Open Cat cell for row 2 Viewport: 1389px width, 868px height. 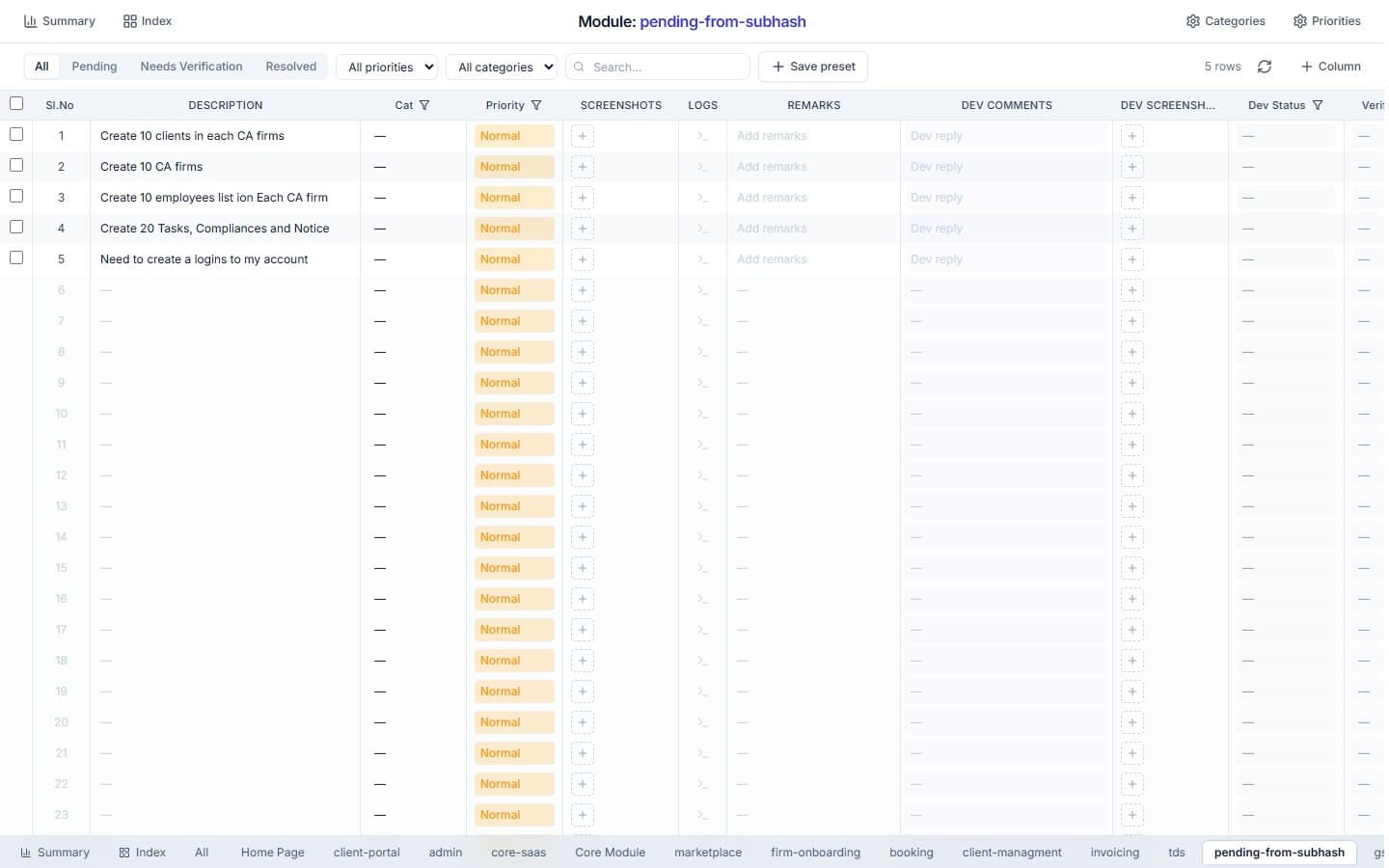(413, 167)
